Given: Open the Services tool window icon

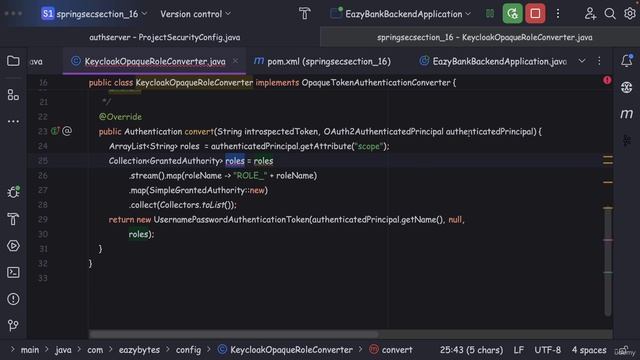Looking at the screenshot, I should tap(13, 246).
